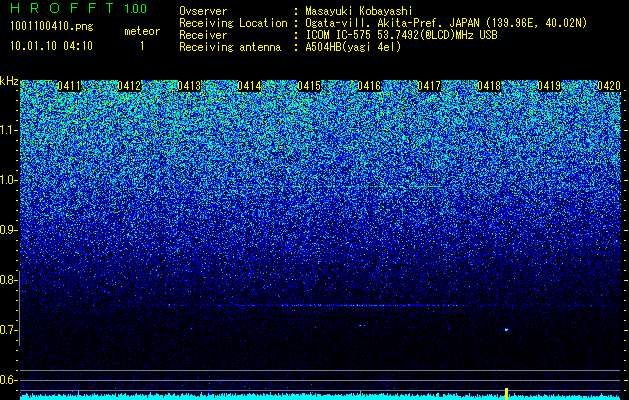Click the A504HB(yagi 4el) antenna text
Image resolution: width=629 pixels, height=400 pixels.
tap(353, 47)
